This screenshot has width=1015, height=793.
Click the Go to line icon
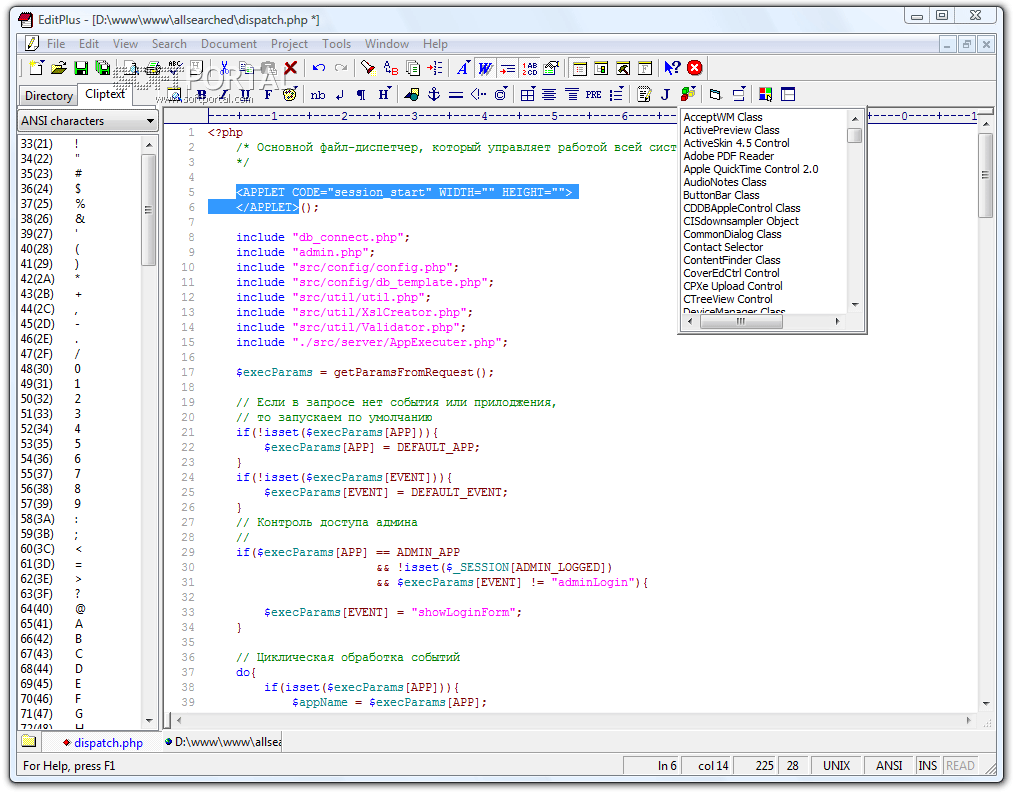click(x=434, y=68)
